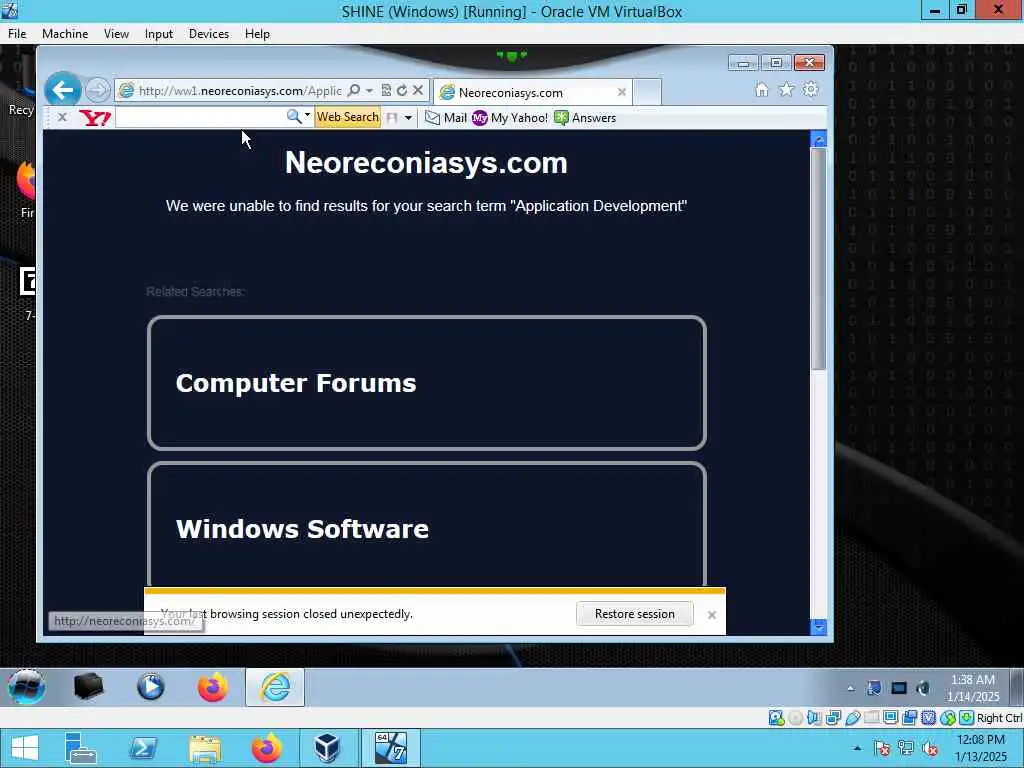
Task: Click the IE address bar URL
Action: pyautogui.click(x=240, y=91)
